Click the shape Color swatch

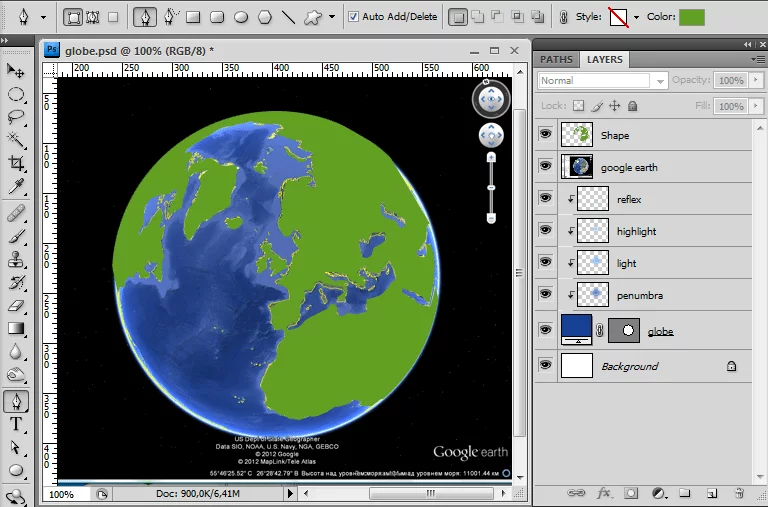[692, 17]
